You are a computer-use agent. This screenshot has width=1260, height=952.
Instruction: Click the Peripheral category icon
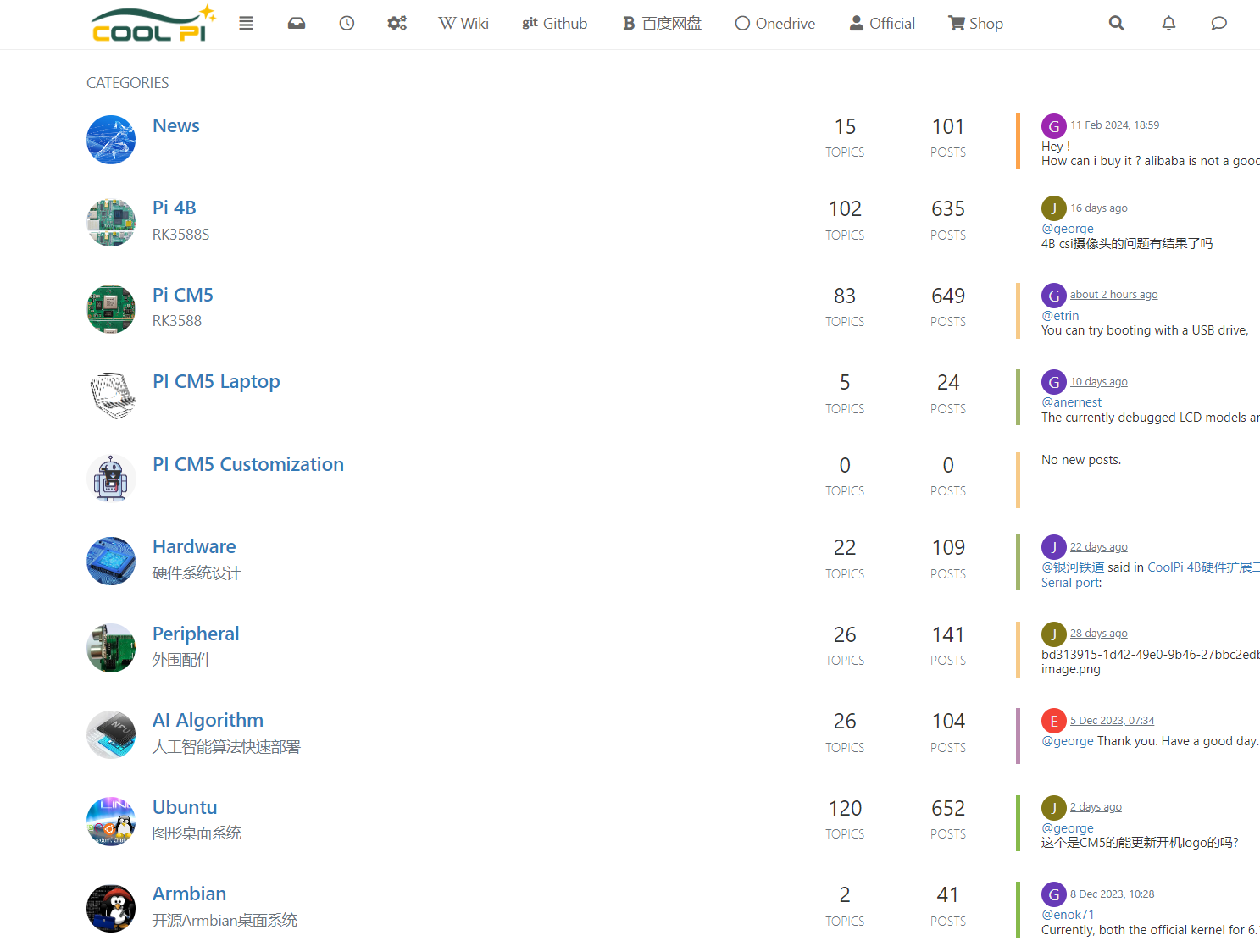coord(111,648)
